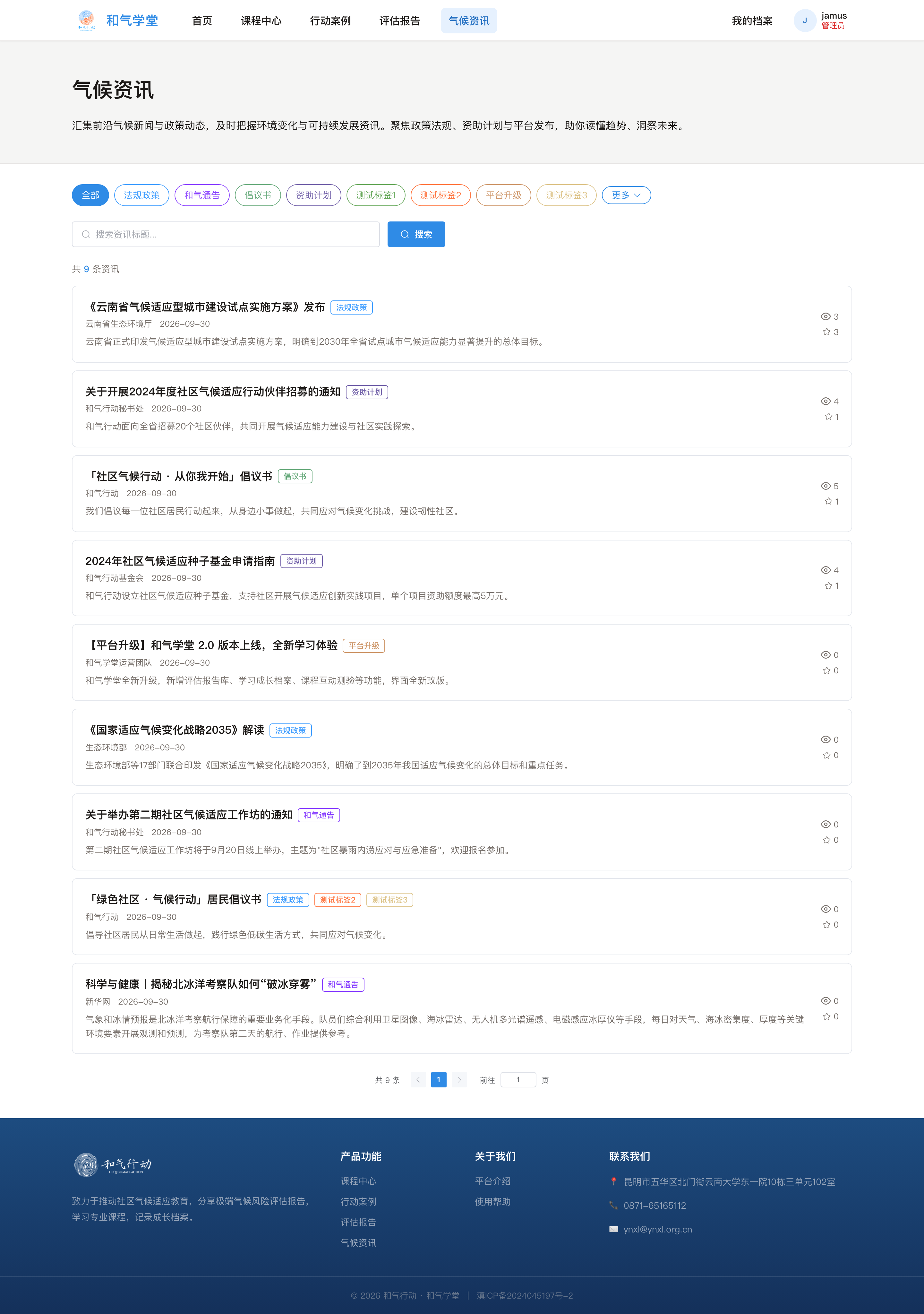Click the 和气学堂 logo icon in header
This screenshot has width=924, height=1314.
[86, 21]
